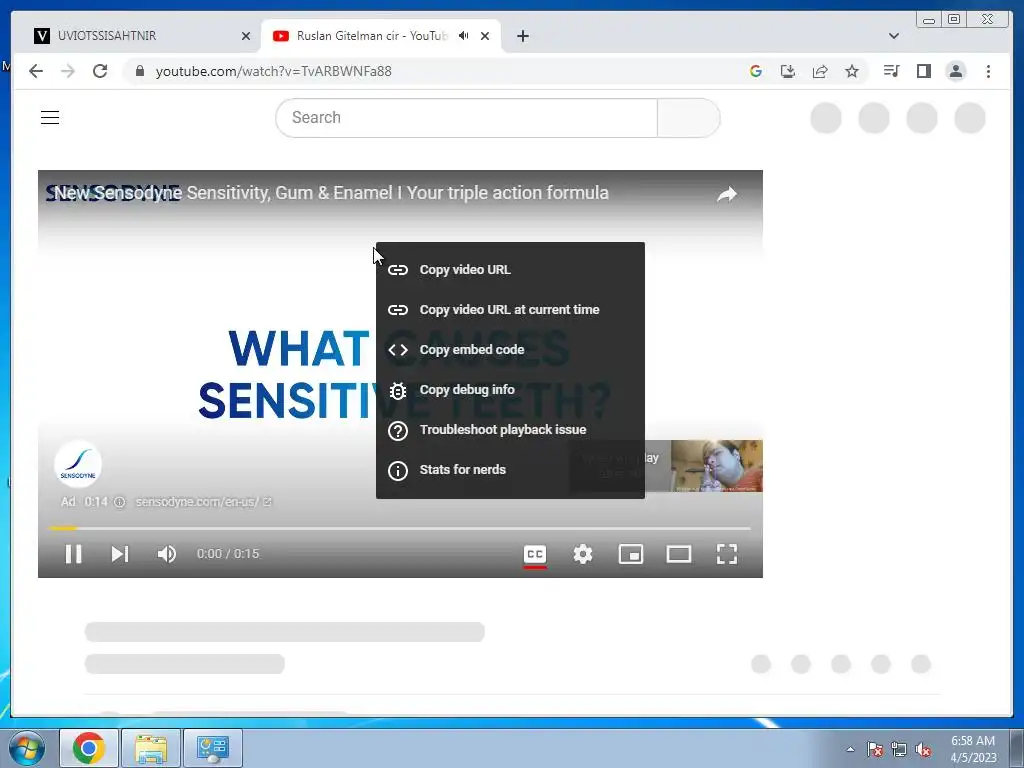Choose Copy embed code
1024x768 pixels.
[x=510, y=349]
